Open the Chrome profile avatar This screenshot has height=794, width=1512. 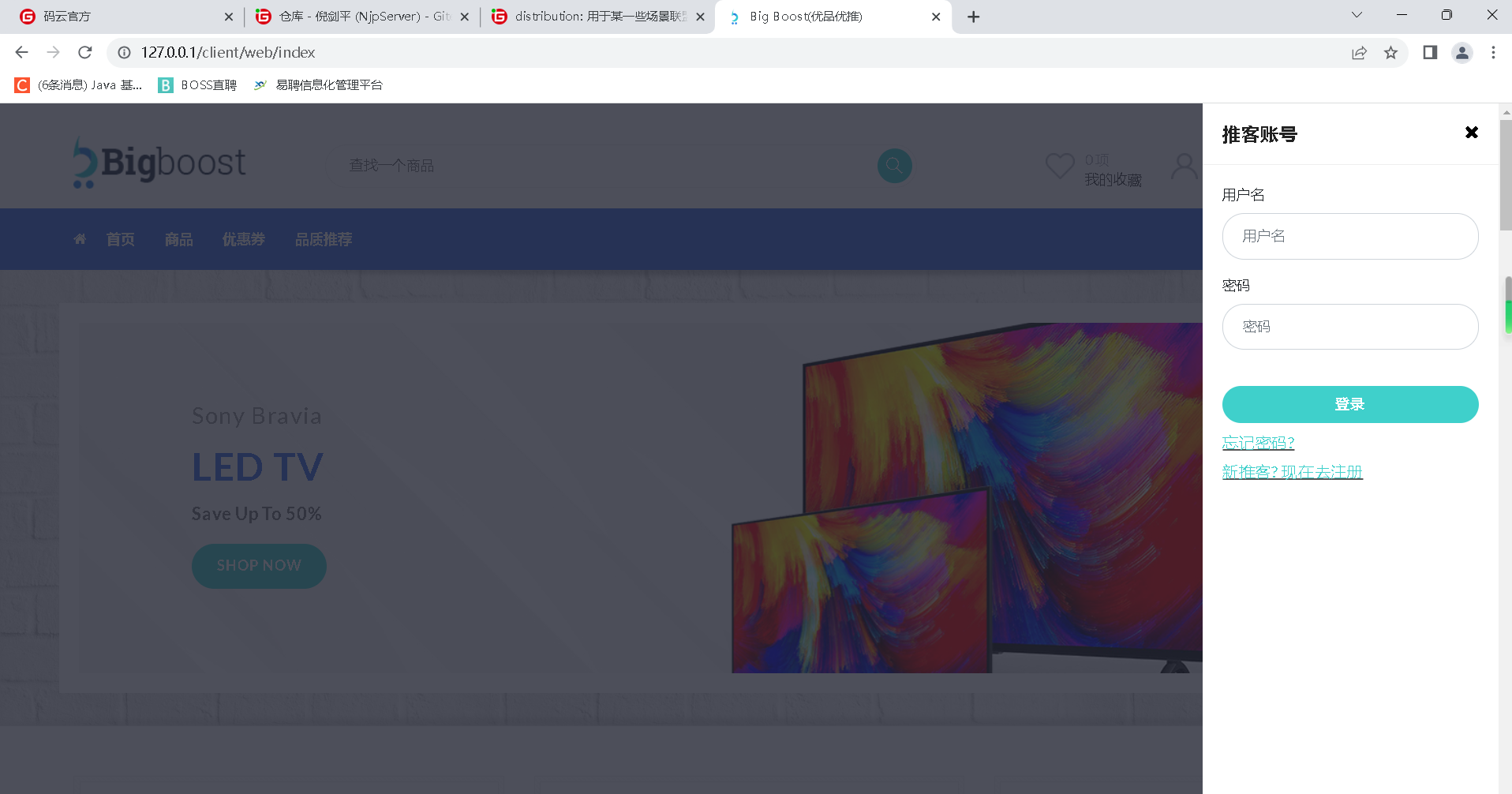1462,53
